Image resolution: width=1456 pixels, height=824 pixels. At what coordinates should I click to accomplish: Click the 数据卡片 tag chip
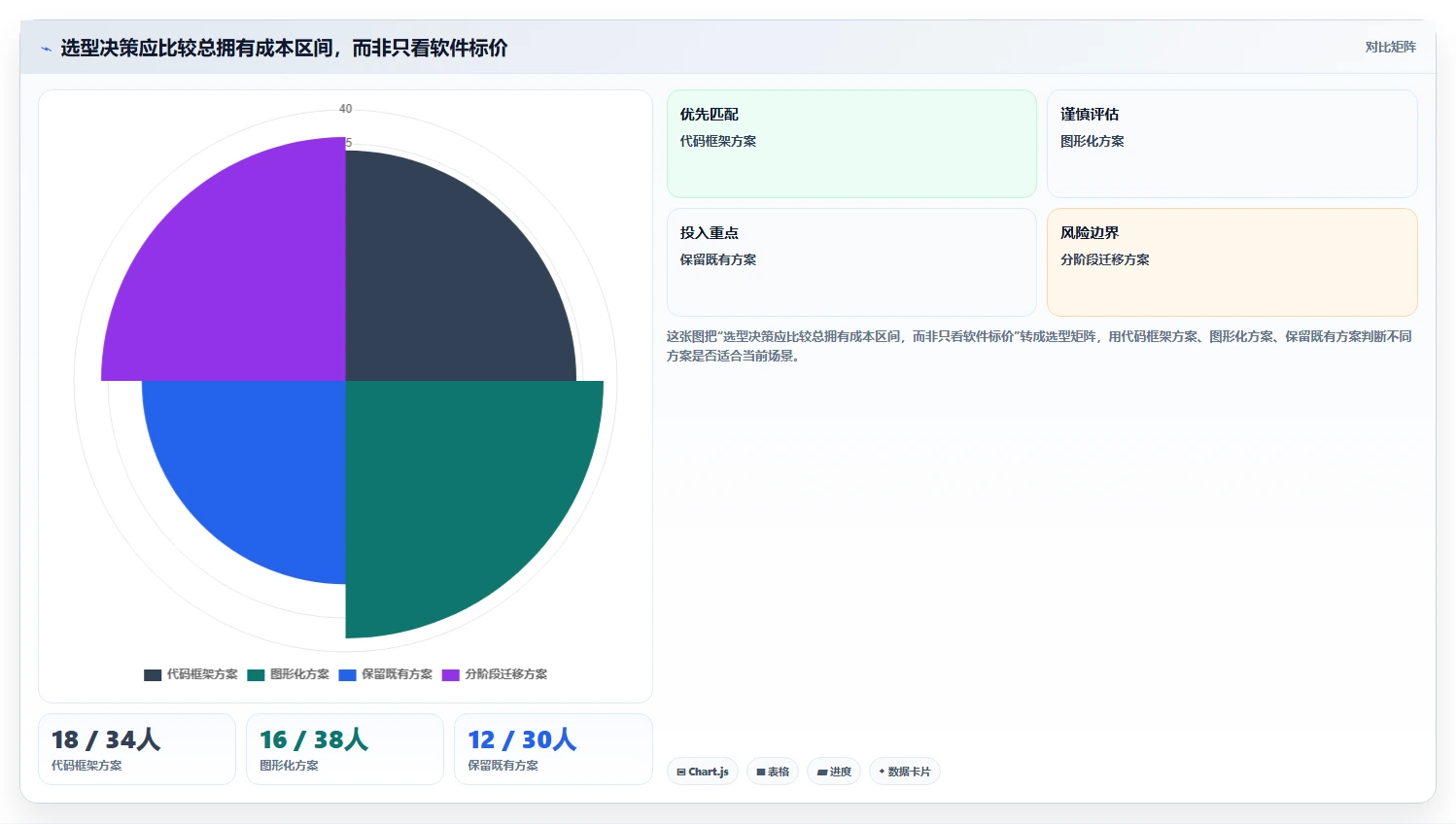click(x=905, y=772)
